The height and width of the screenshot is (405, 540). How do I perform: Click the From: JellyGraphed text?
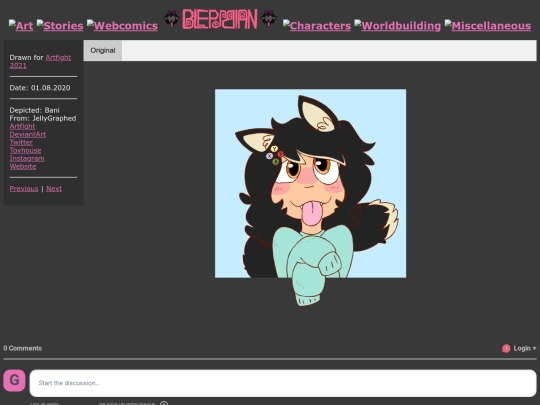click(x=43, y=118)
